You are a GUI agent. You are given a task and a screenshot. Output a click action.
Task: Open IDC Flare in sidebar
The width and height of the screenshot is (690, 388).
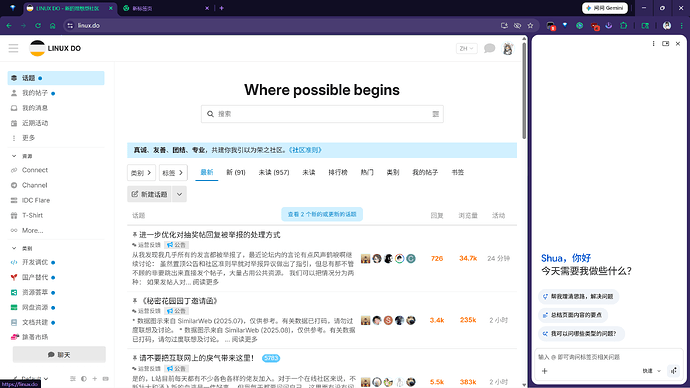click(36, 200)
